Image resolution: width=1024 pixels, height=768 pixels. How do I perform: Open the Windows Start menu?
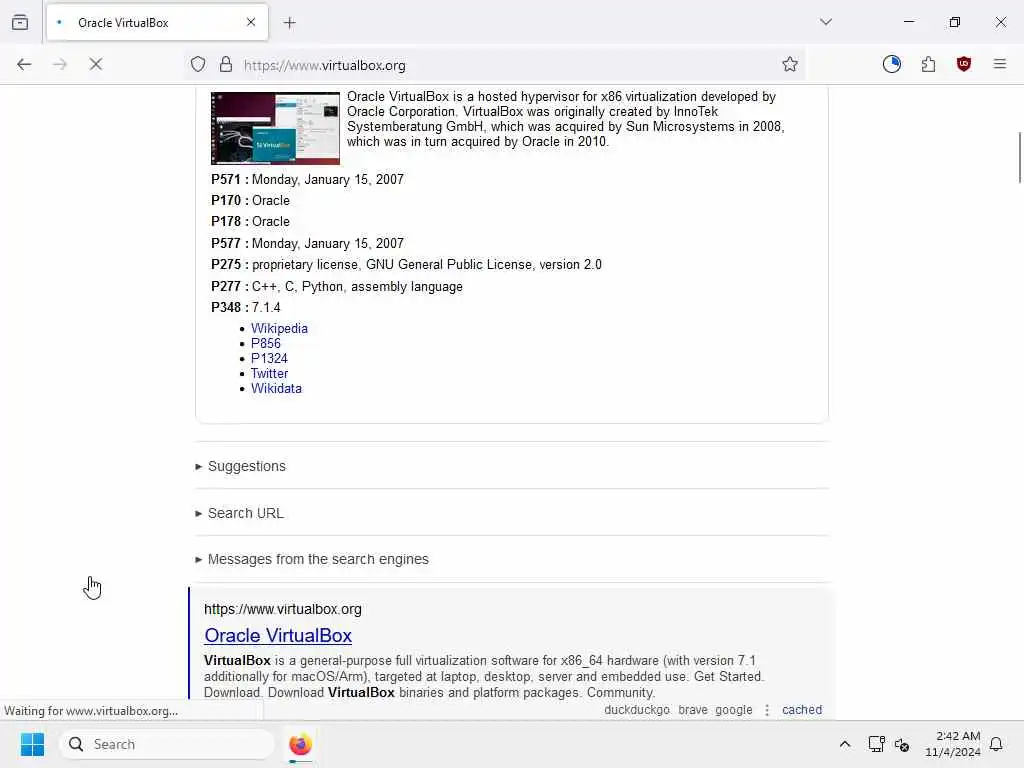[x=32, y=744]
